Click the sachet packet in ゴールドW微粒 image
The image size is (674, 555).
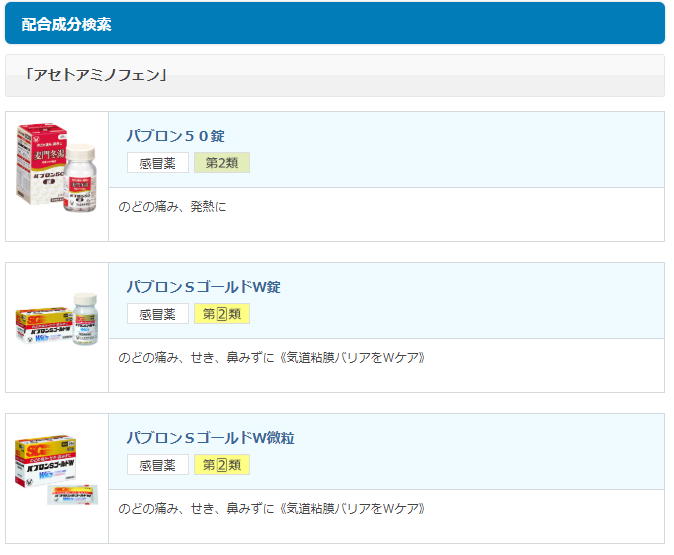point(73,495)
